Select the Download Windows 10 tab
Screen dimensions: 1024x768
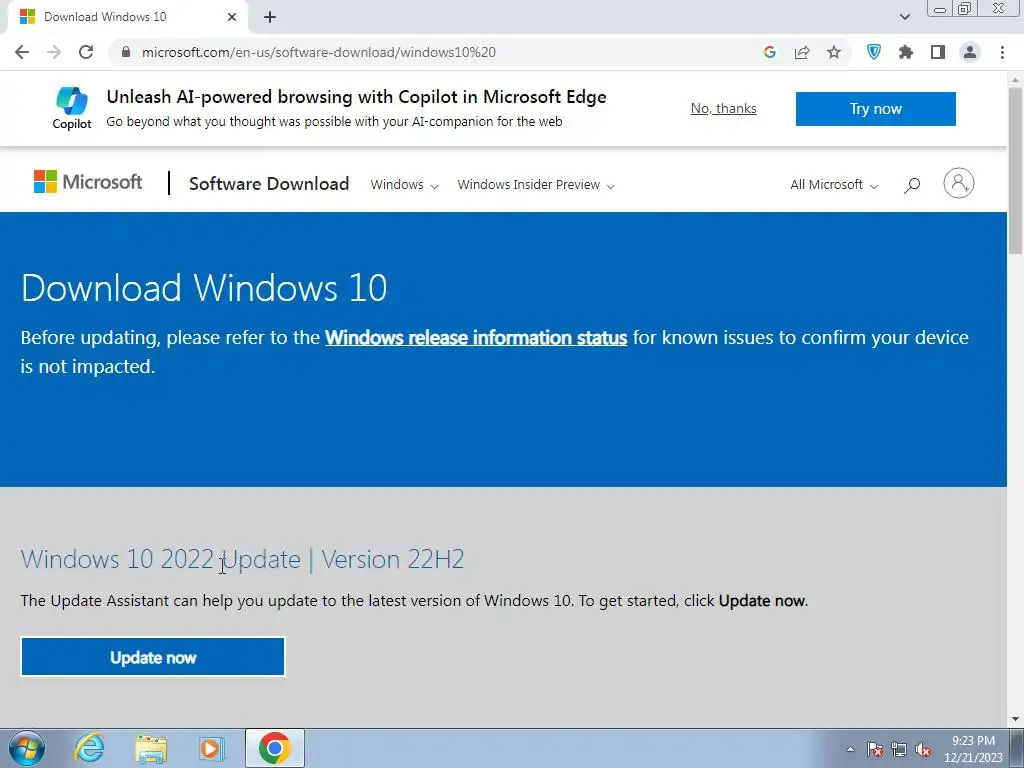click(x=127, y=17)
